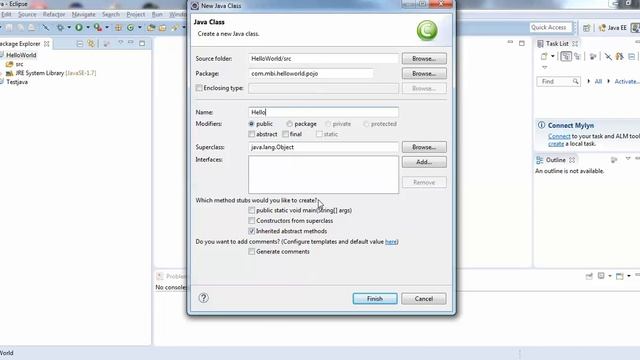Select the HelloWorld project in Package Explorer

pos(21,55)
